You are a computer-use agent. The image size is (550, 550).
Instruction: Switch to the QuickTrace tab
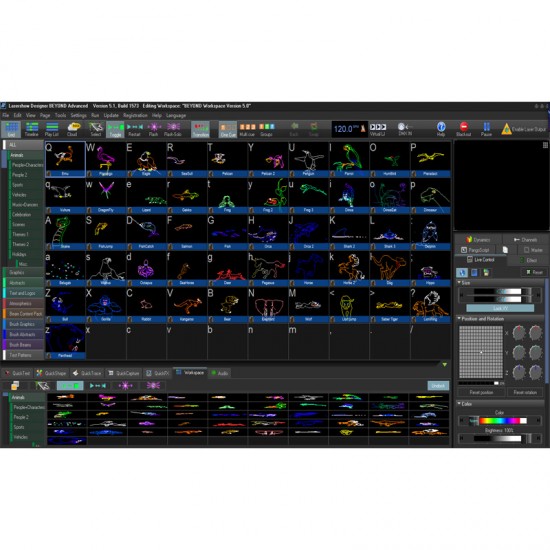[87, 373]
